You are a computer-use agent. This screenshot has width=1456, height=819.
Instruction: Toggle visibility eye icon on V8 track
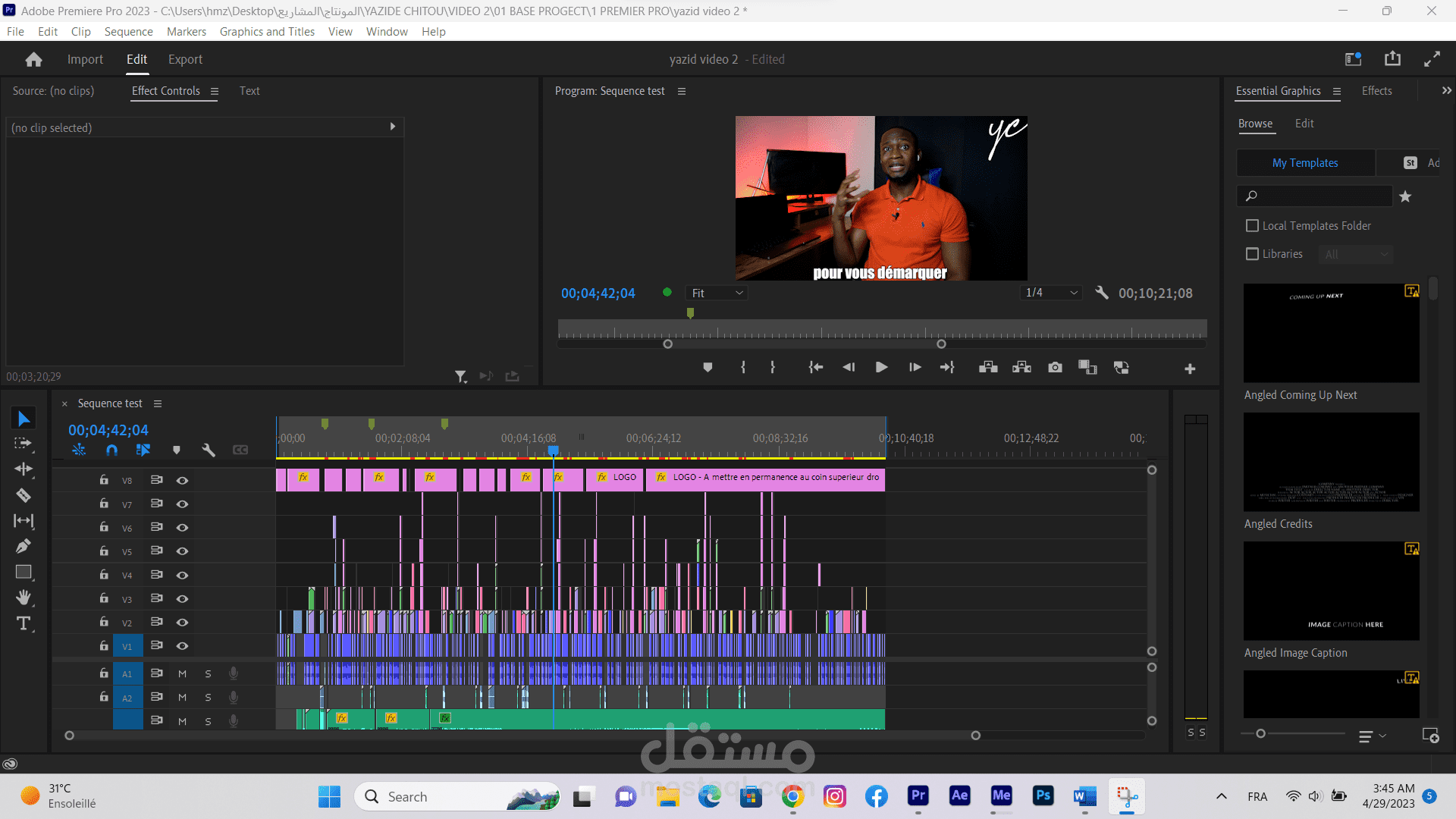pos(182,480)
